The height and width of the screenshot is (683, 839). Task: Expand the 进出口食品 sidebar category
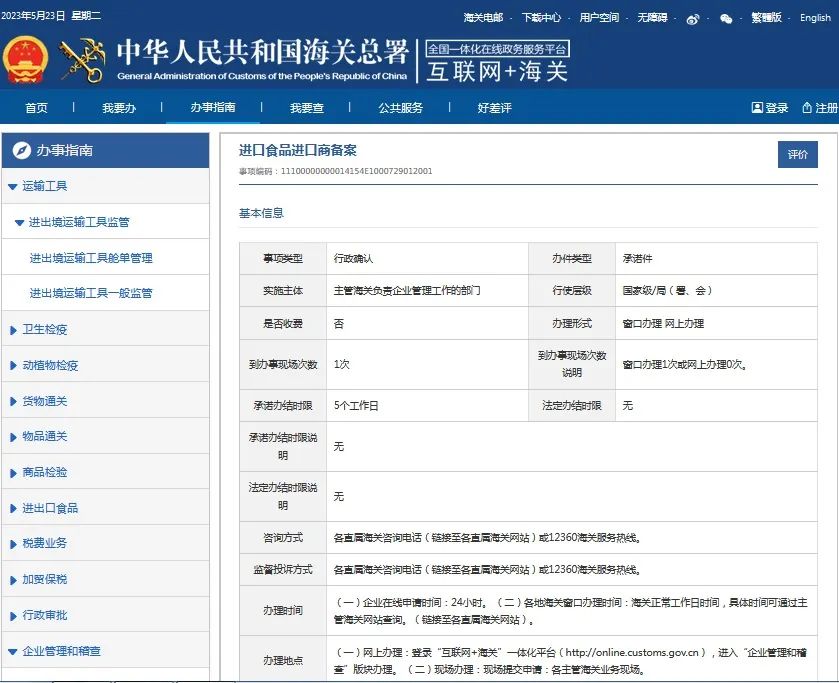pyautogui.click(x=13, y=509)
